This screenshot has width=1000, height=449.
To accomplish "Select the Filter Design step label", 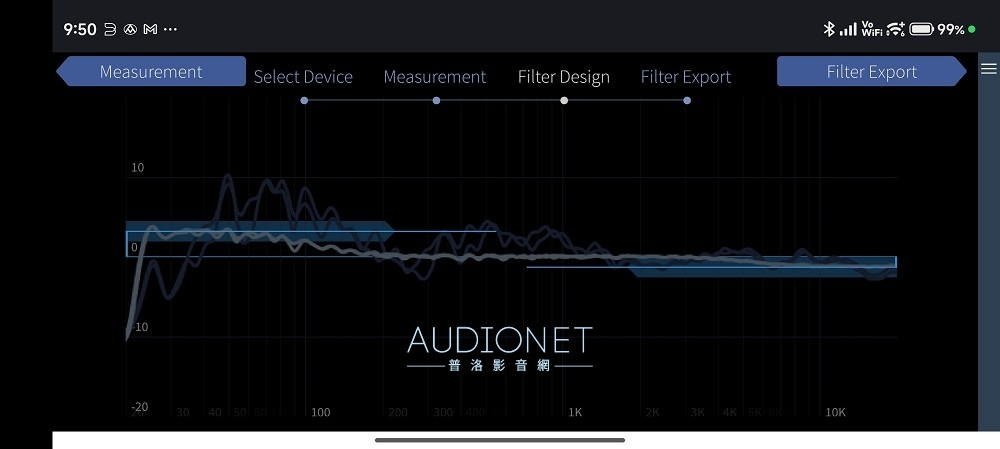I will (563, 77).
